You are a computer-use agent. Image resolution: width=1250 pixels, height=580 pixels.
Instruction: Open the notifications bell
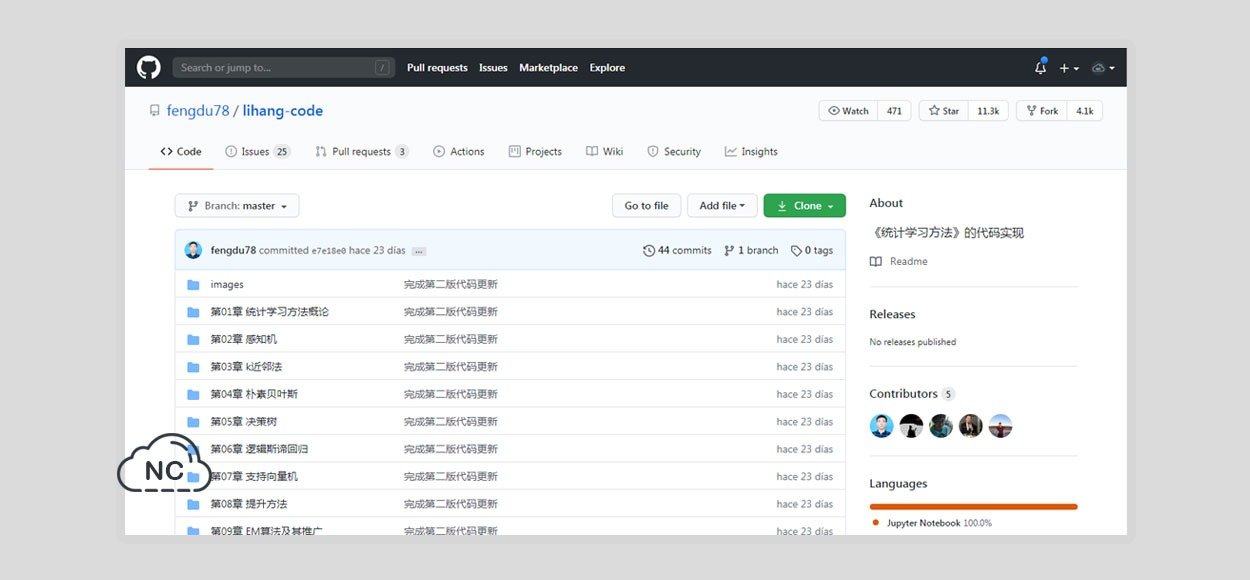tap(1040, 68)
